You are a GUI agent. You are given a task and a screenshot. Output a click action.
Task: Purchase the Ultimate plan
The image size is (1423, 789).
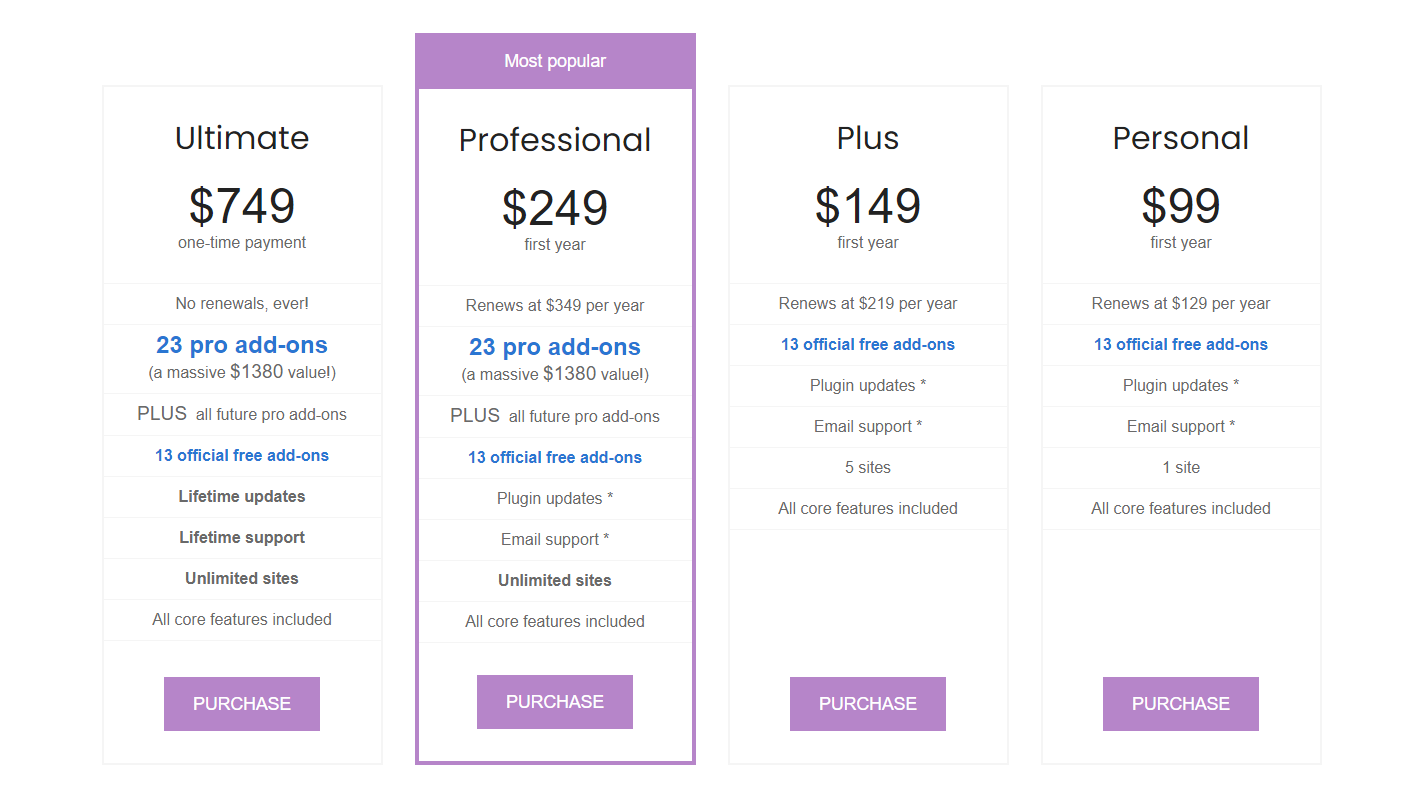pyautogui.click(x=242, y=704)
